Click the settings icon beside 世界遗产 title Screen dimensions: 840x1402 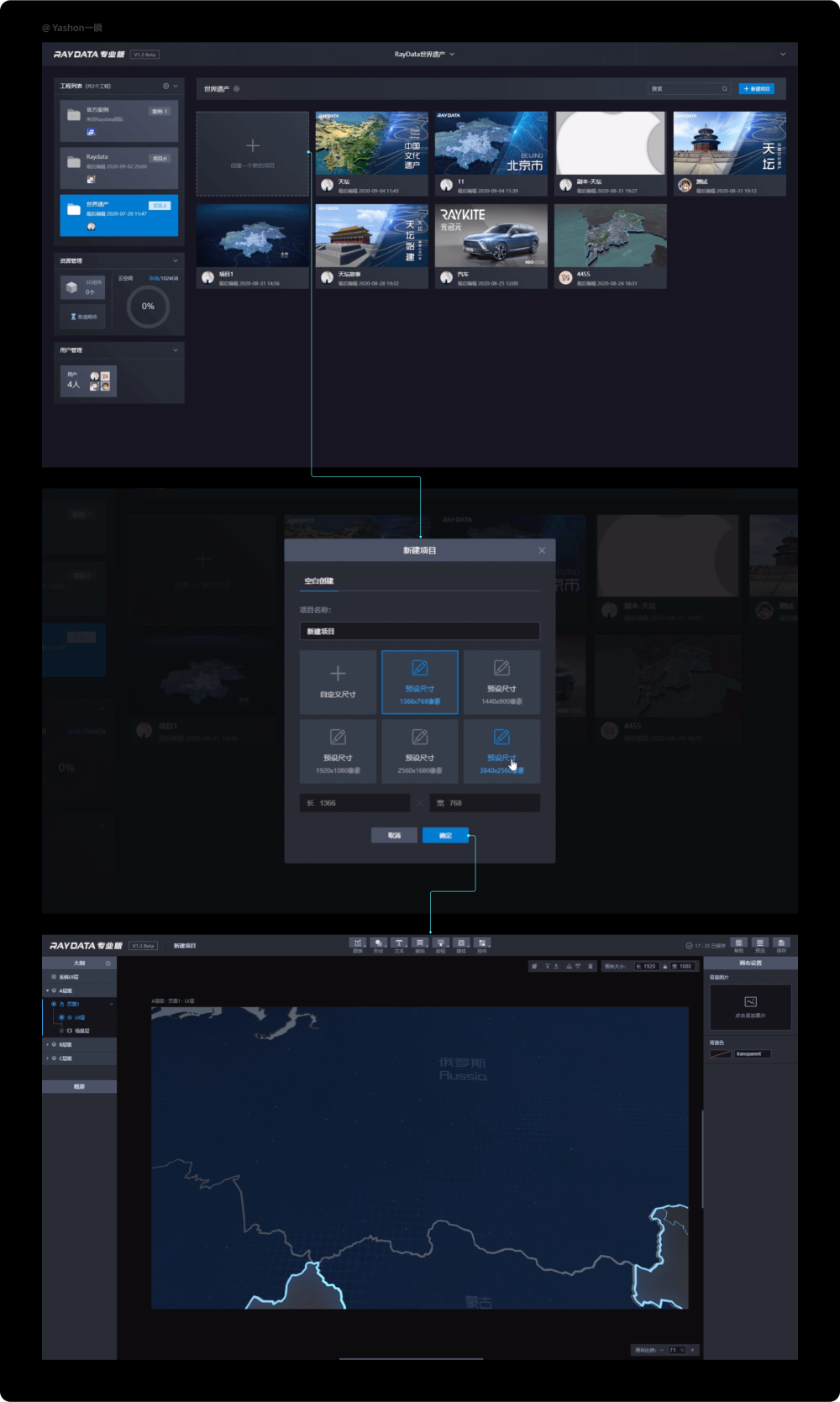tap(237, 88)
